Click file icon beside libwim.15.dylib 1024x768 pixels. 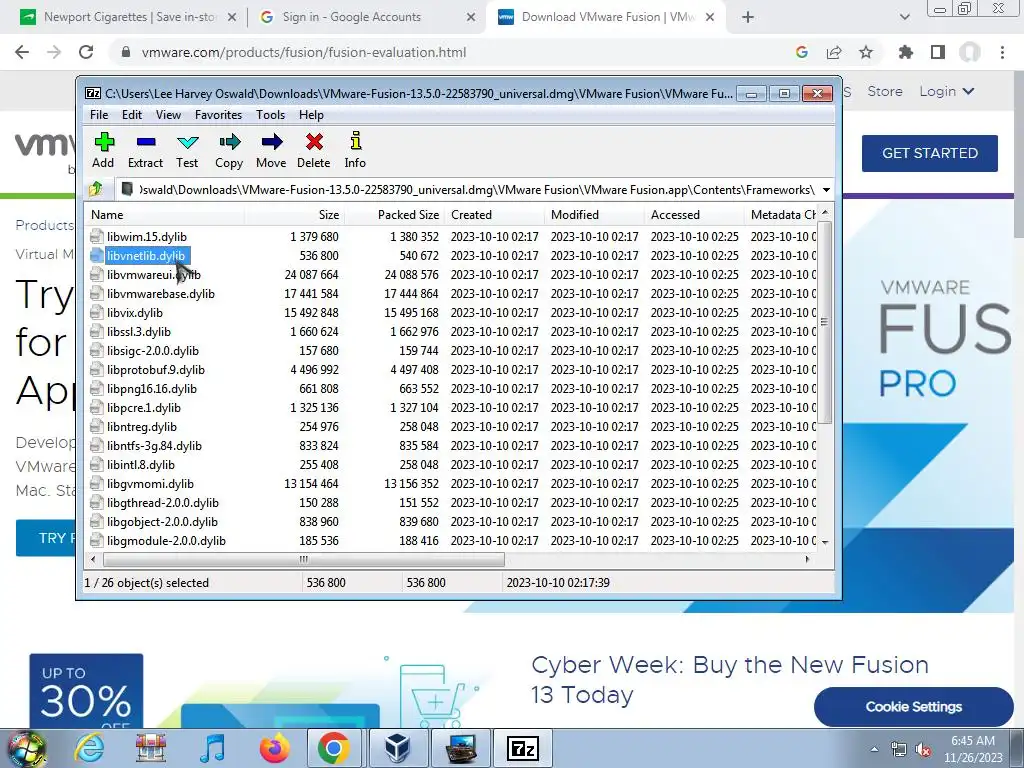tap(97, 236)
